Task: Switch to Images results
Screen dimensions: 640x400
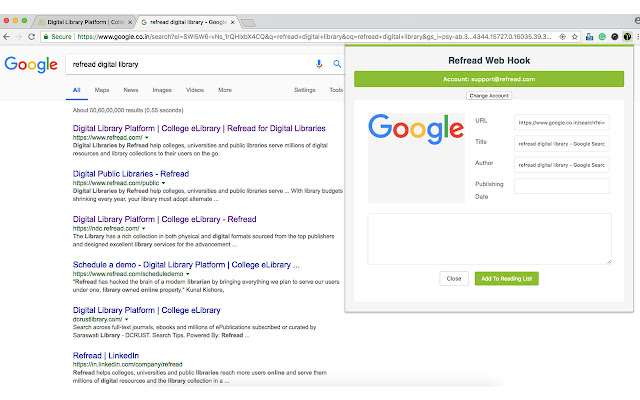Action: tap(162, 90)
